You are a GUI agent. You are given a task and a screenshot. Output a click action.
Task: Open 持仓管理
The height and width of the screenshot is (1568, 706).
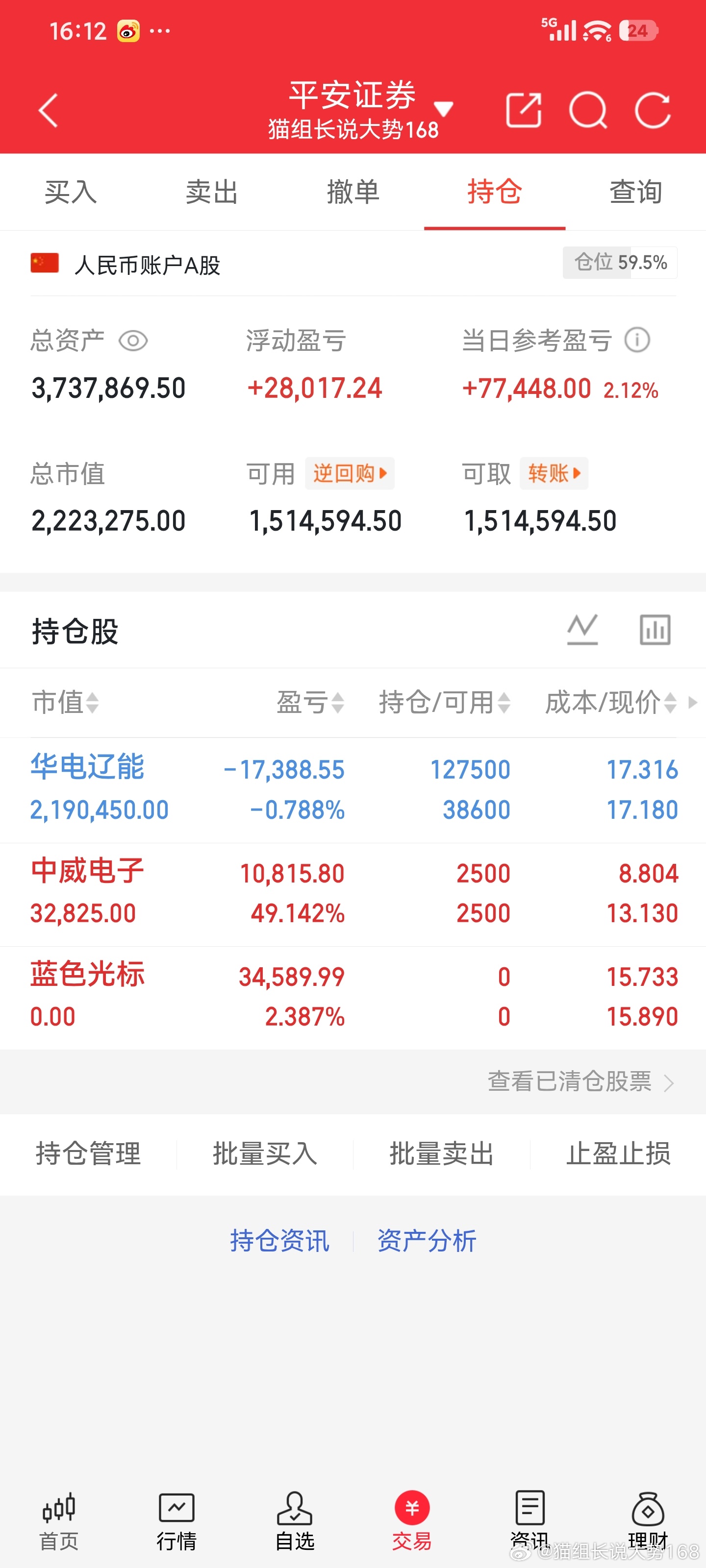pos(88,1153)
